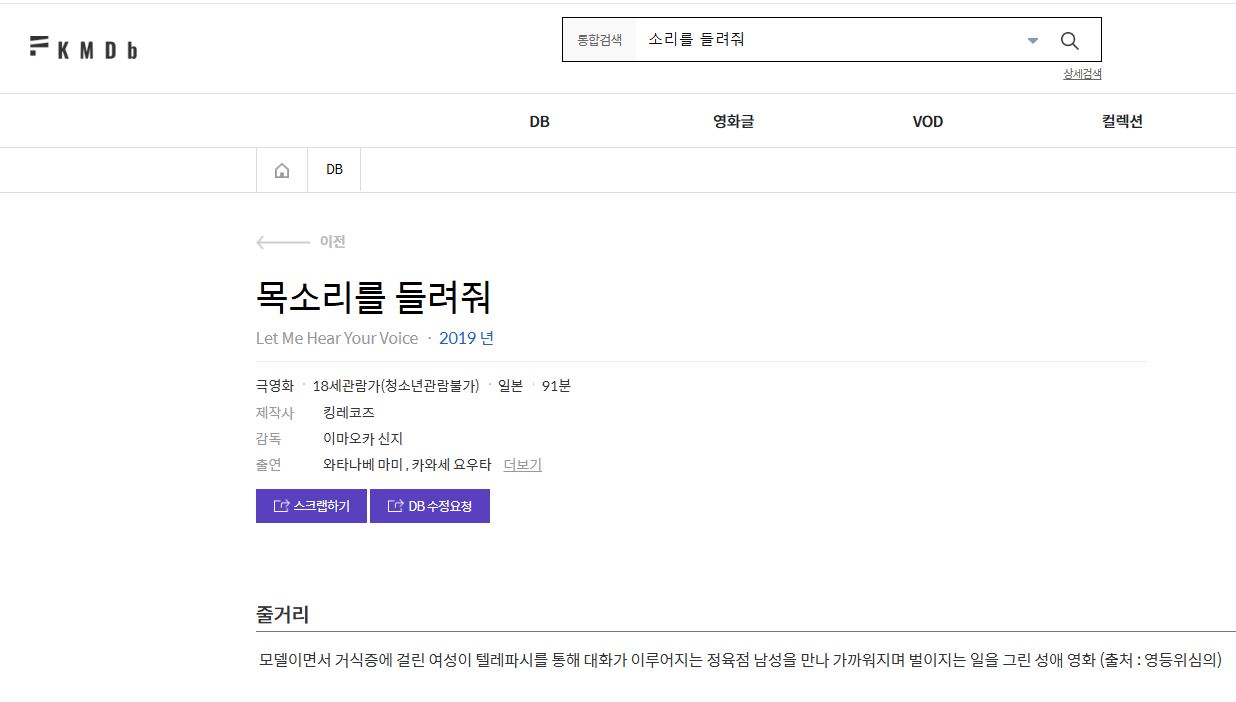The height and width of the screenshot is (702, 1236).
Task: Click the KMDb logo
Action: [x=84, y=47]
